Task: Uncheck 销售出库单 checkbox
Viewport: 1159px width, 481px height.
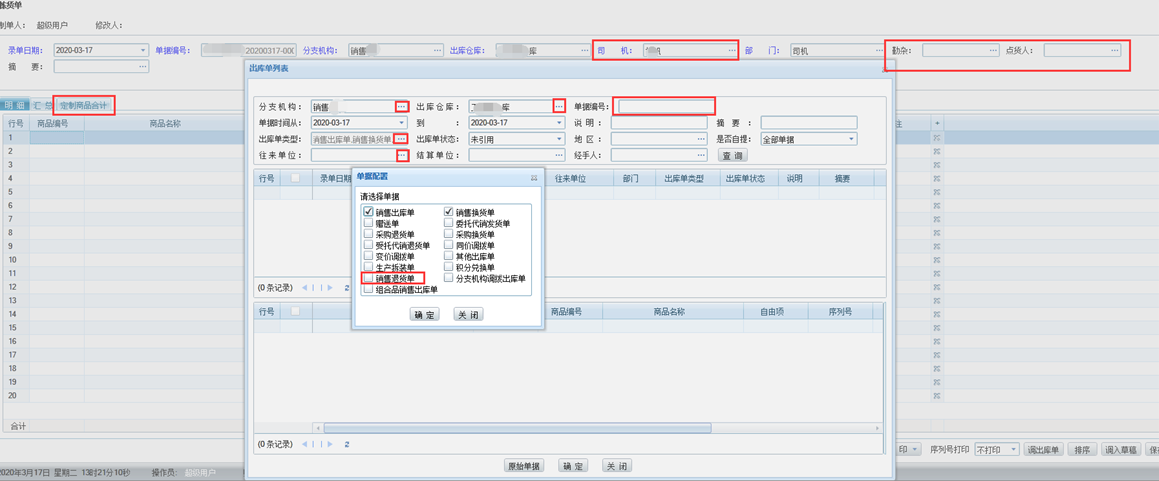Action: [x=369, y=212]
